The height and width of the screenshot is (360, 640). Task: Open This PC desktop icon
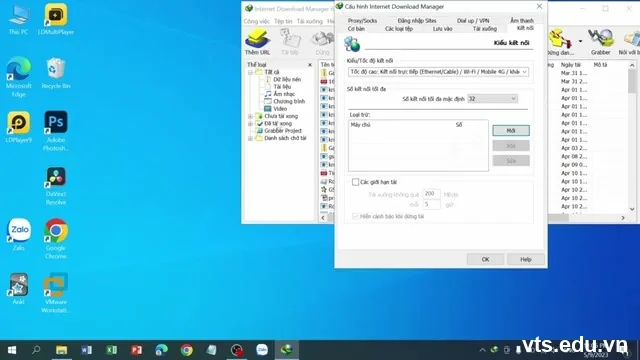(x=18, y=20)
